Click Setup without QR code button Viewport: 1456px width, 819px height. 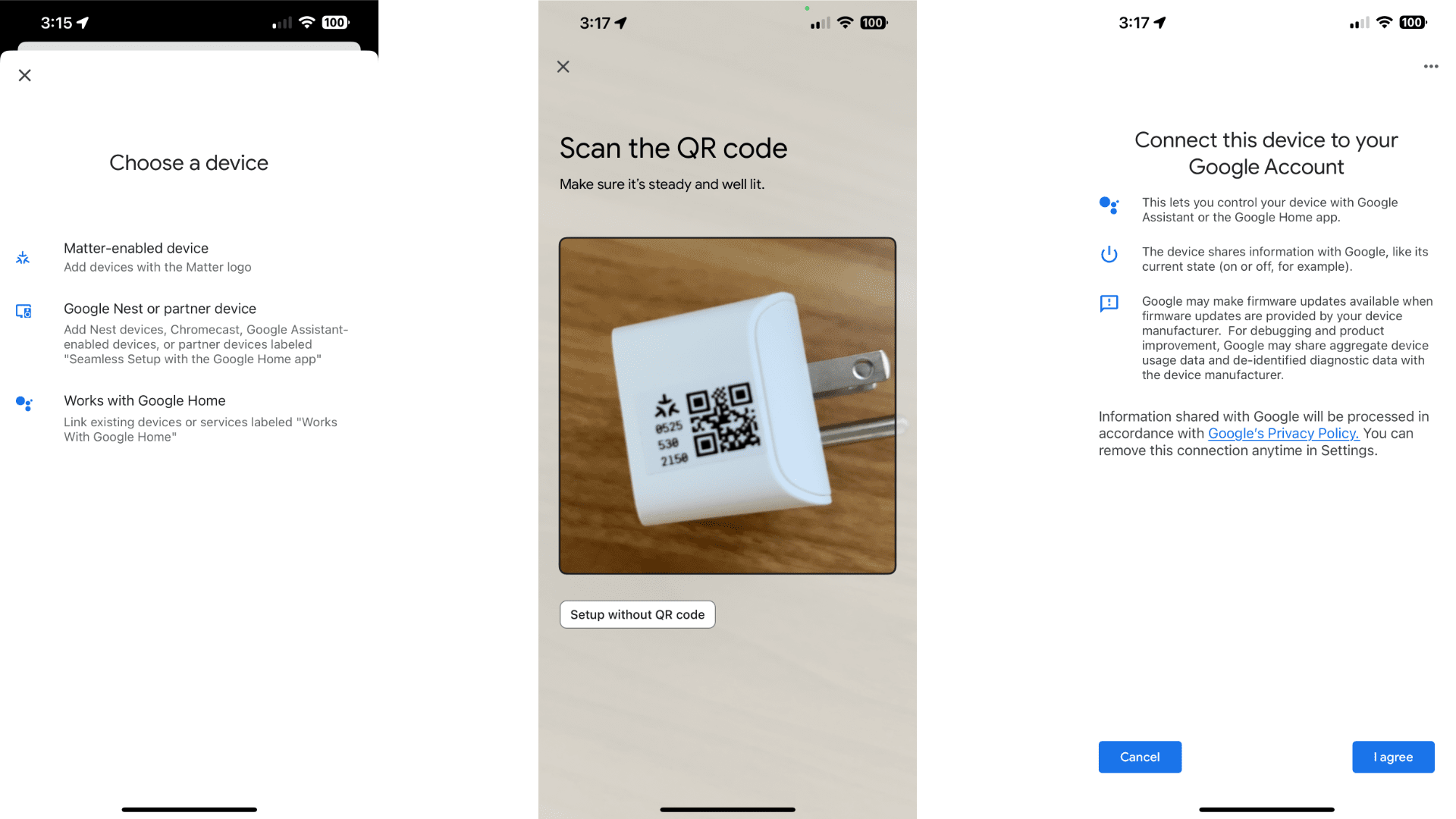pos(637,614)
